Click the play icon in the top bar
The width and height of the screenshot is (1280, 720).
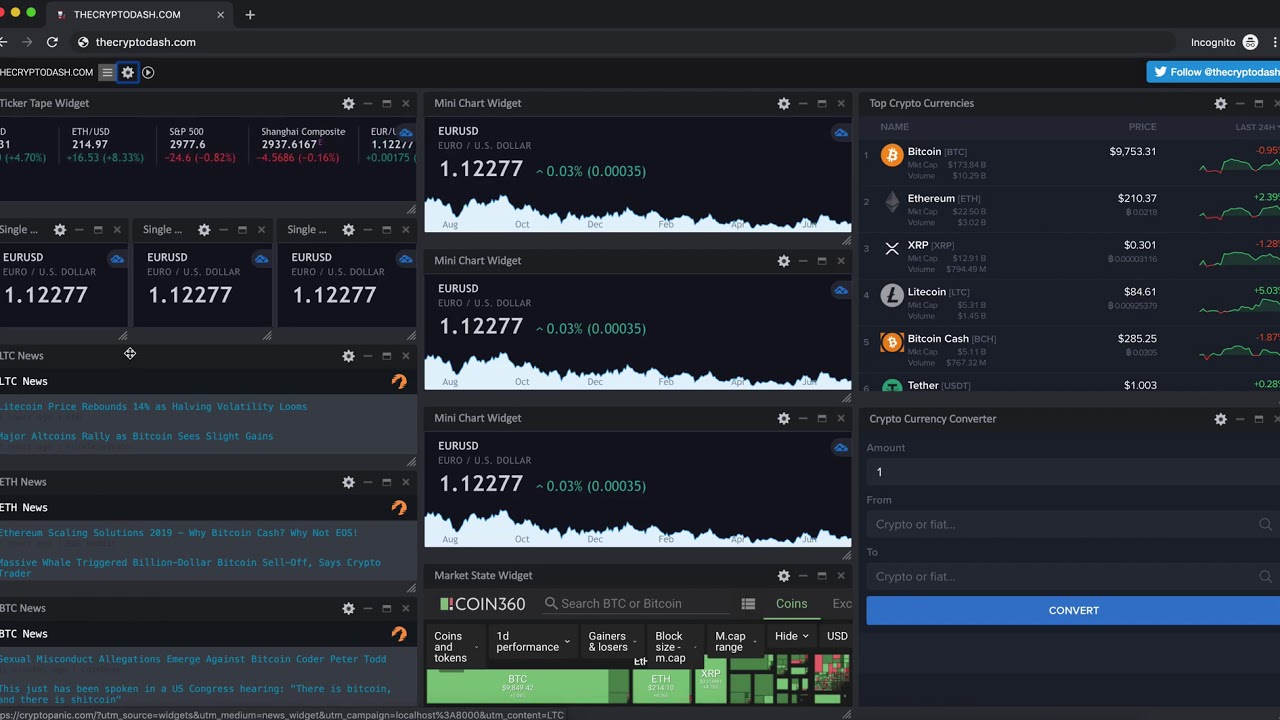click(148, 72)
